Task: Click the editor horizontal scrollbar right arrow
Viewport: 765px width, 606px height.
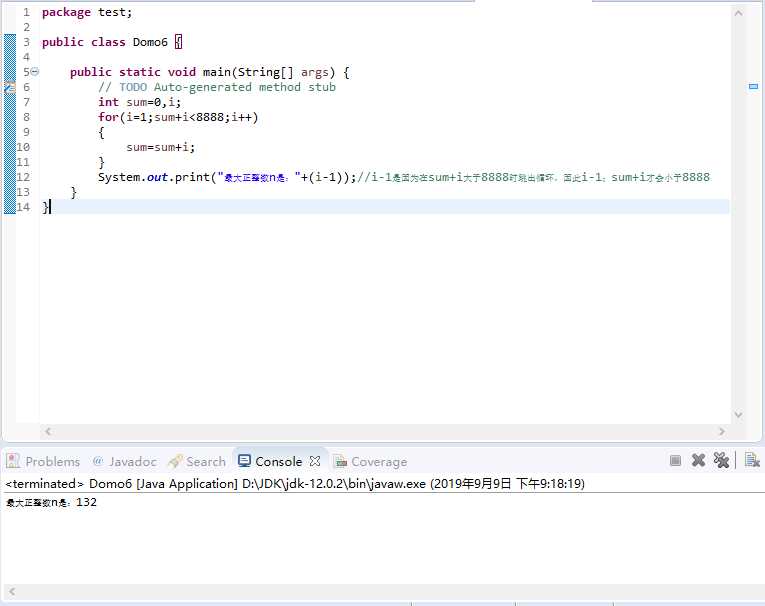Action: click(x=722, y=431)
